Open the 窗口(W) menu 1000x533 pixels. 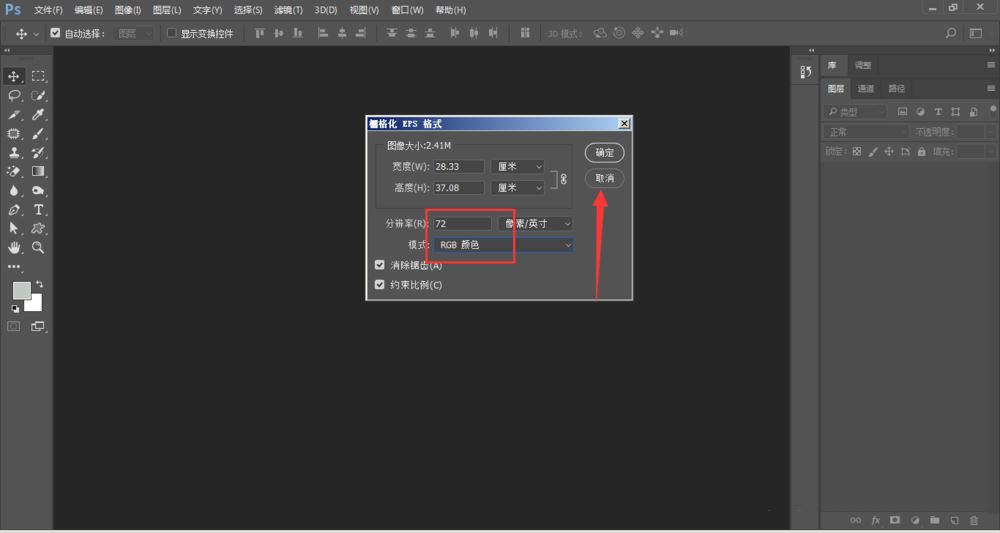407,10
